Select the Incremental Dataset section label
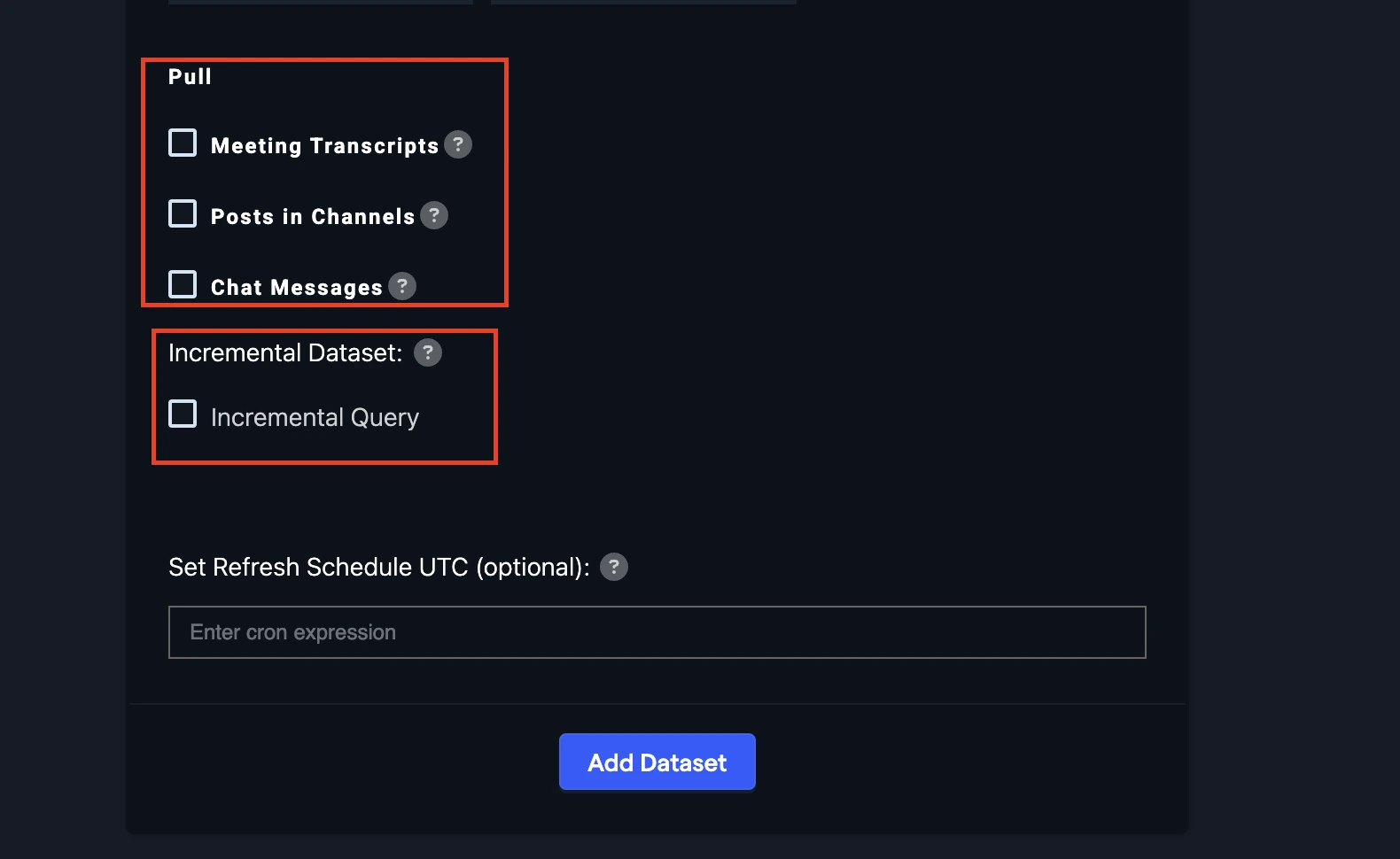 285,352
